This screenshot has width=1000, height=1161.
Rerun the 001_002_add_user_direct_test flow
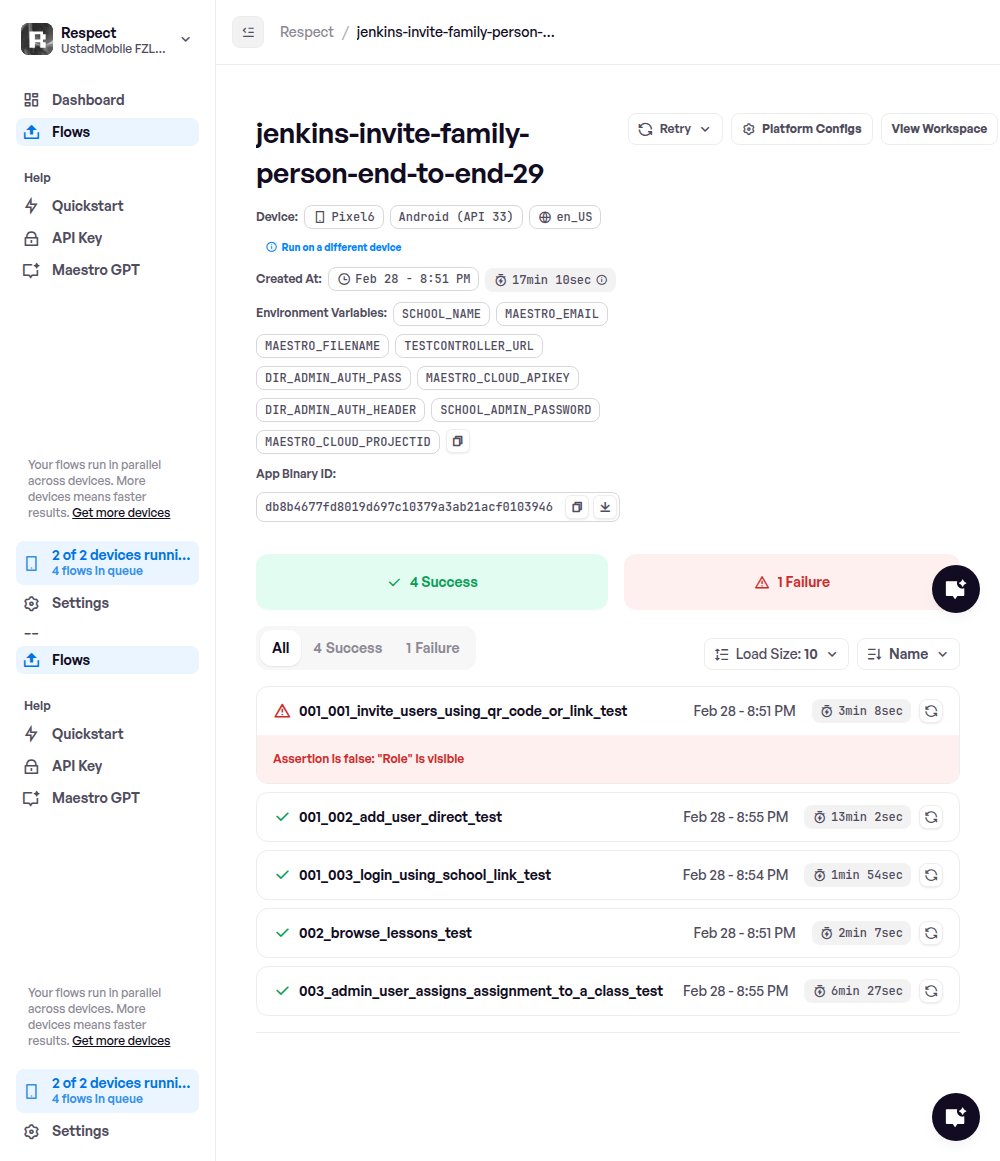tap(931, 817)
